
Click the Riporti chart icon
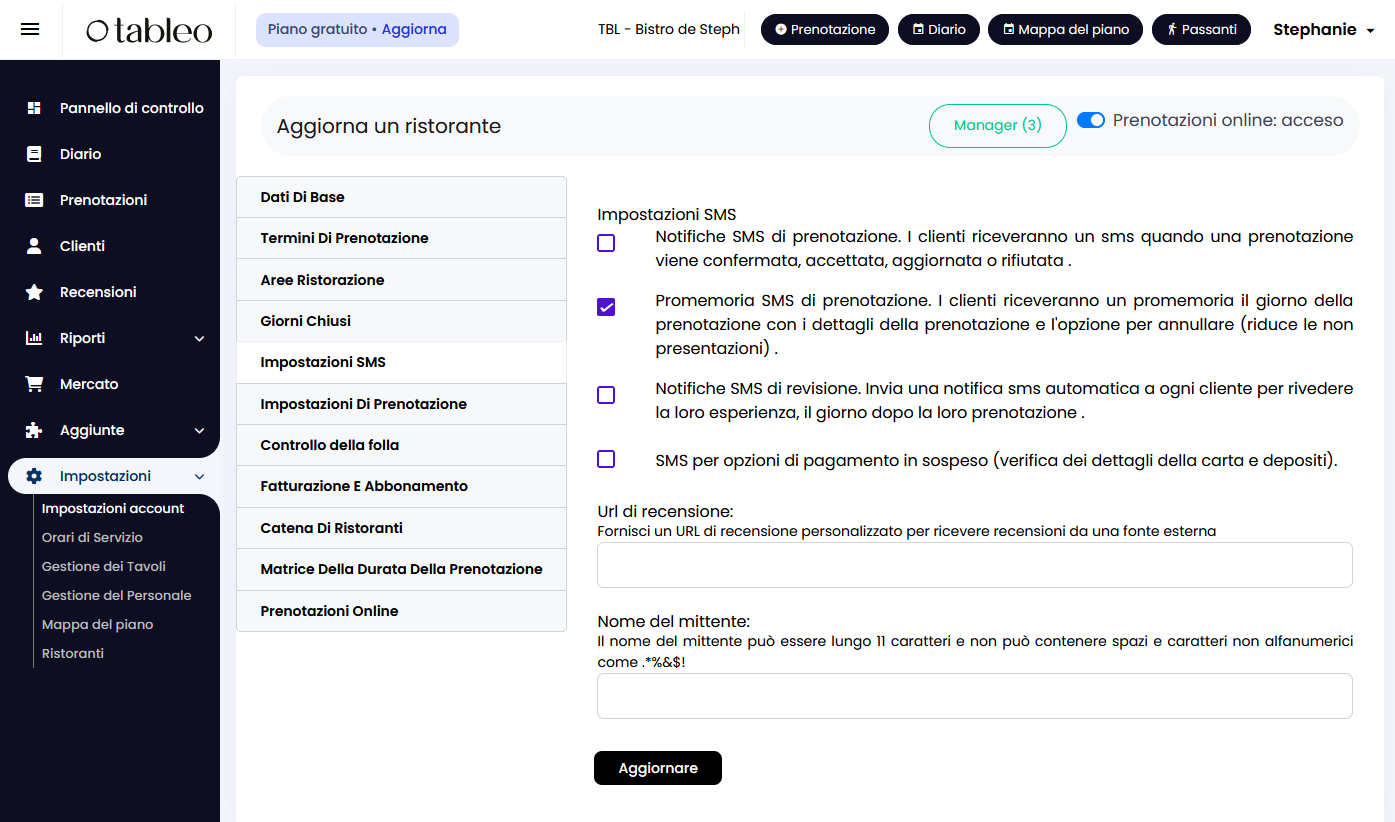(34, 338)
